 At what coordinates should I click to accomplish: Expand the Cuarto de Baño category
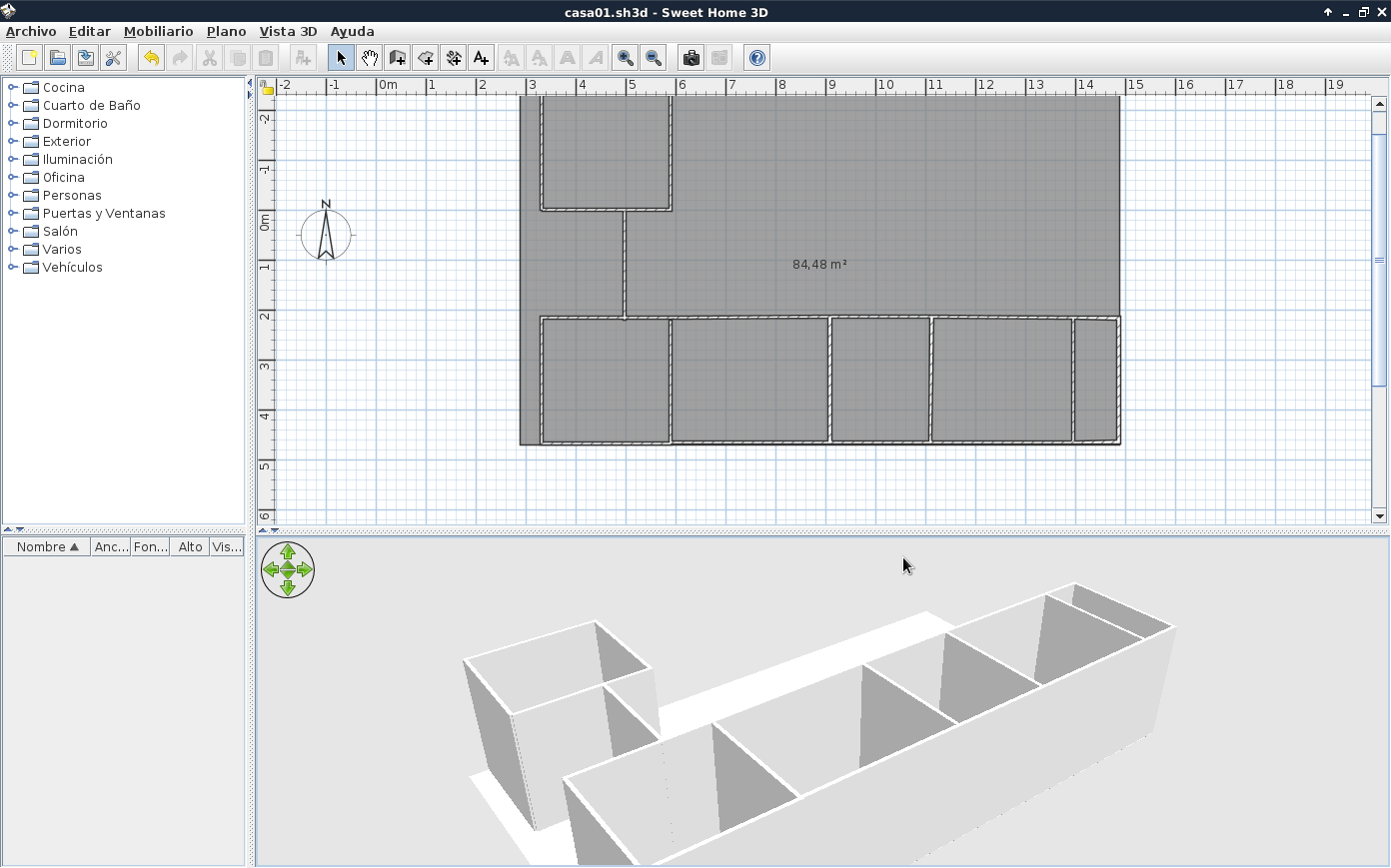(x=13, y=105)
